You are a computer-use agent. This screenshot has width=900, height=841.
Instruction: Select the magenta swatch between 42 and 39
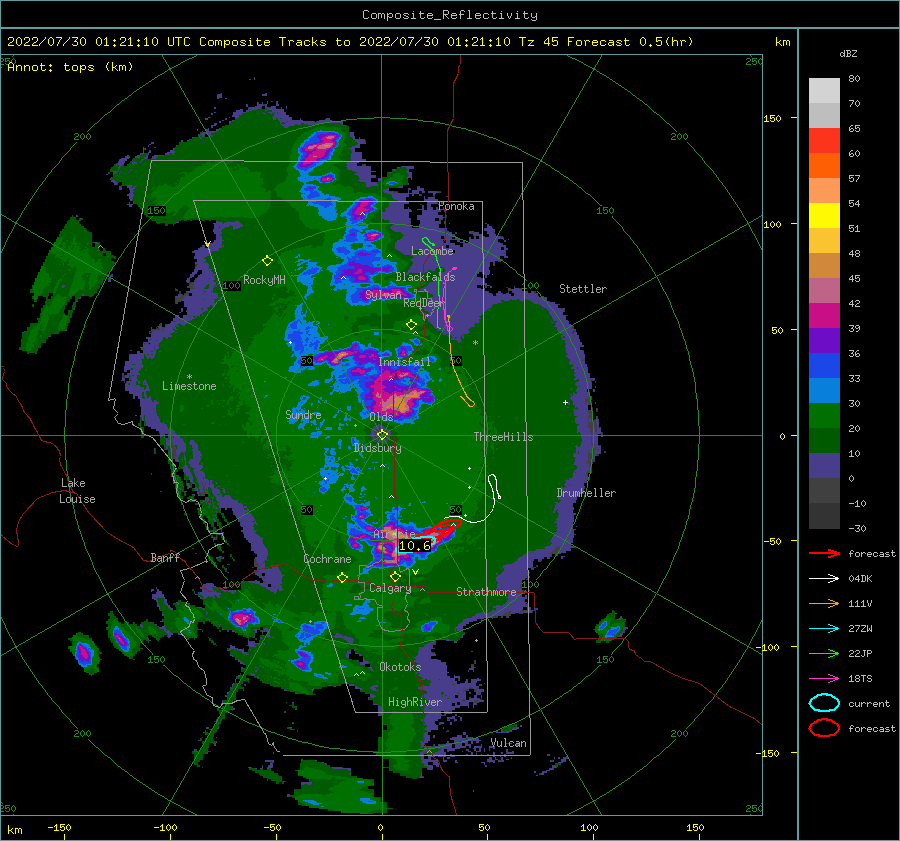(824, 316)
